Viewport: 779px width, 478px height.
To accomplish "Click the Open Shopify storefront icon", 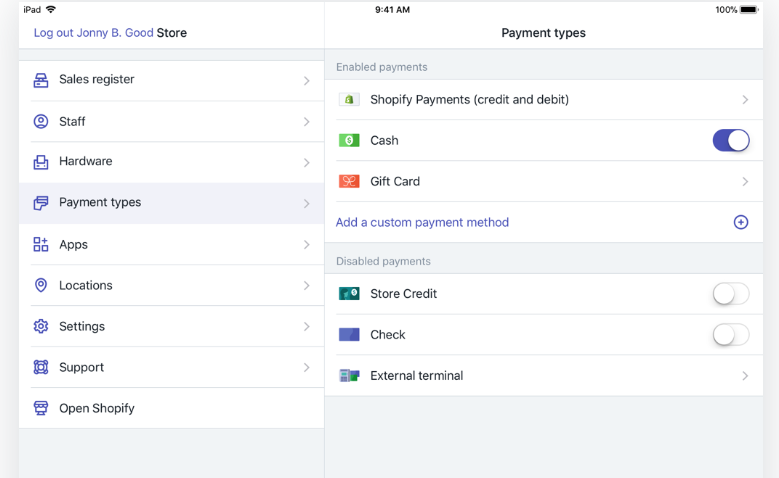I will pyautogui.click(x=41, y=408).
